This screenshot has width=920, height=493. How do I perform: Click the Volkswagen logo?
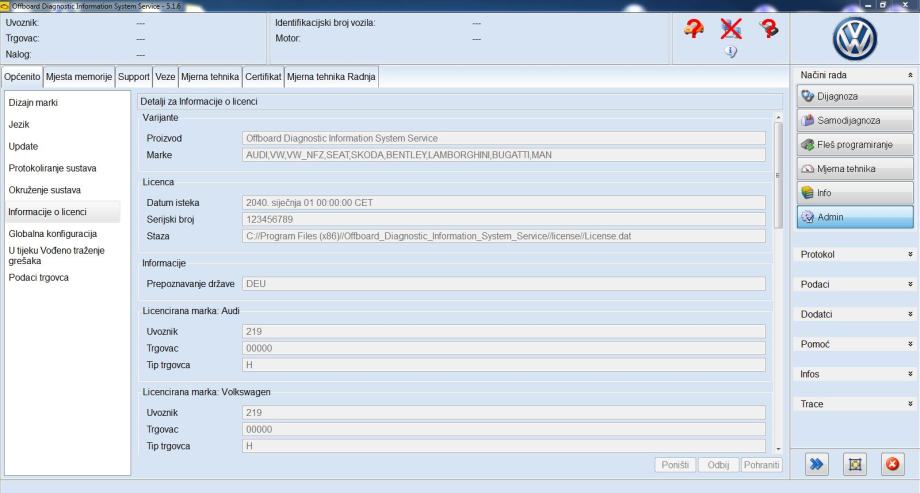click(x=853, y=40)
